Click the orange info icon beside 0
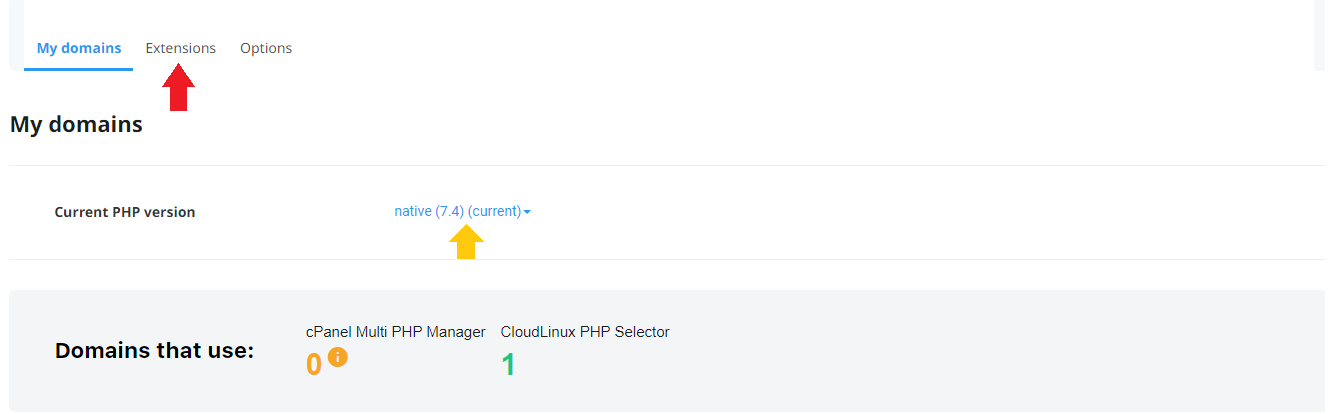 click(338, 356)
